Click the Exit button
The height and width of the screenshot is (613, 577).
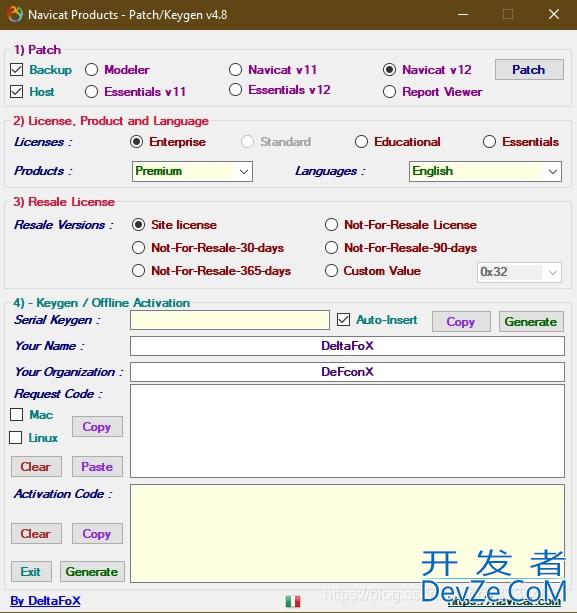click(x=31, y=572)
